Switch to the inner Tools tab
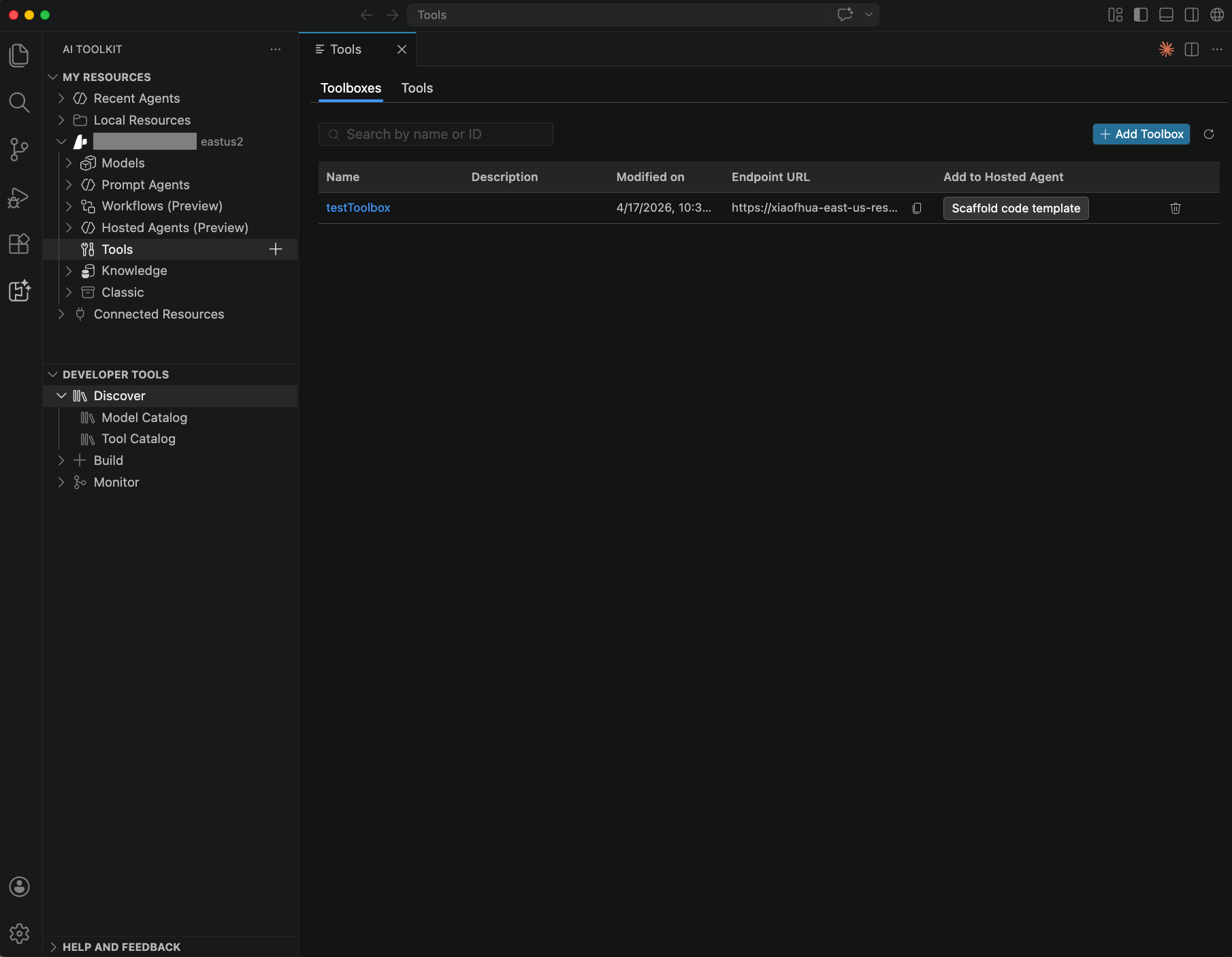 (417, 88)
